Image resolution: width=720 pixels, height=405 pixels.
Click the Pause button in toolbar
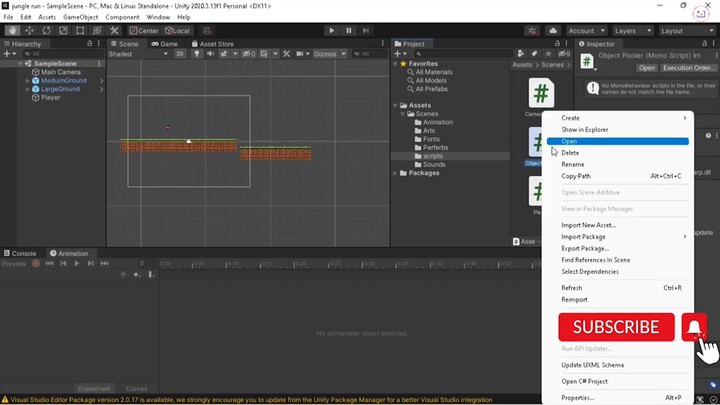click(x=349, y=31)
